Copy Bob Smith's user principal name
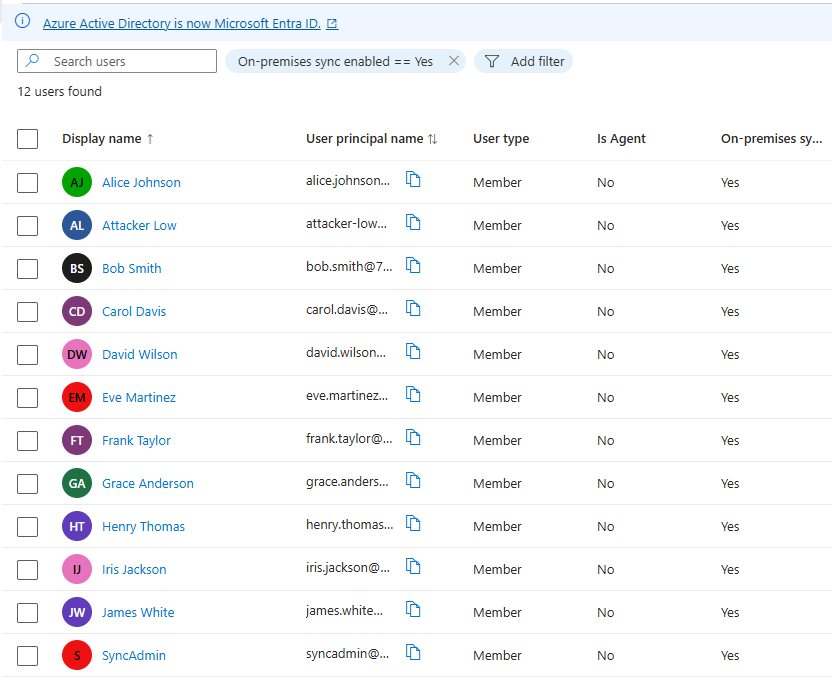Image resolution: width=832 pixels, height=691 pixels. (x=413, y=265)
